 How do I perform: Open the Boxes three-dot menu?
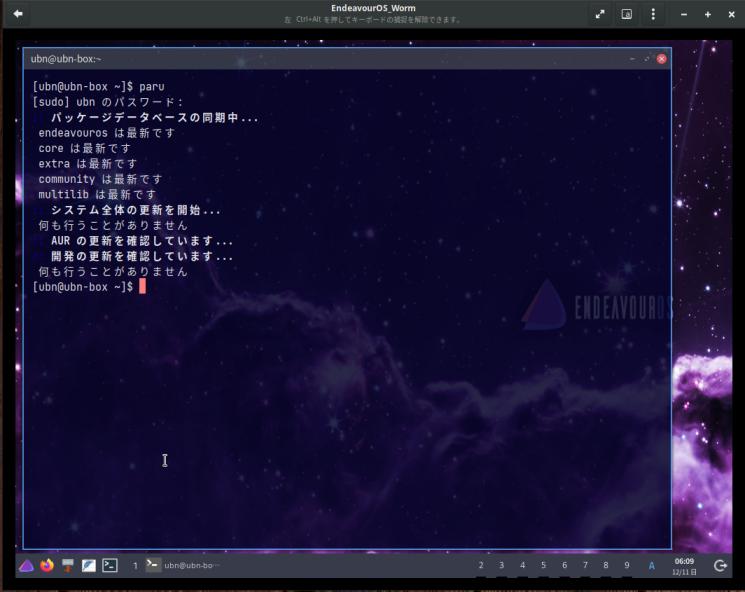(x=653, y=14)
